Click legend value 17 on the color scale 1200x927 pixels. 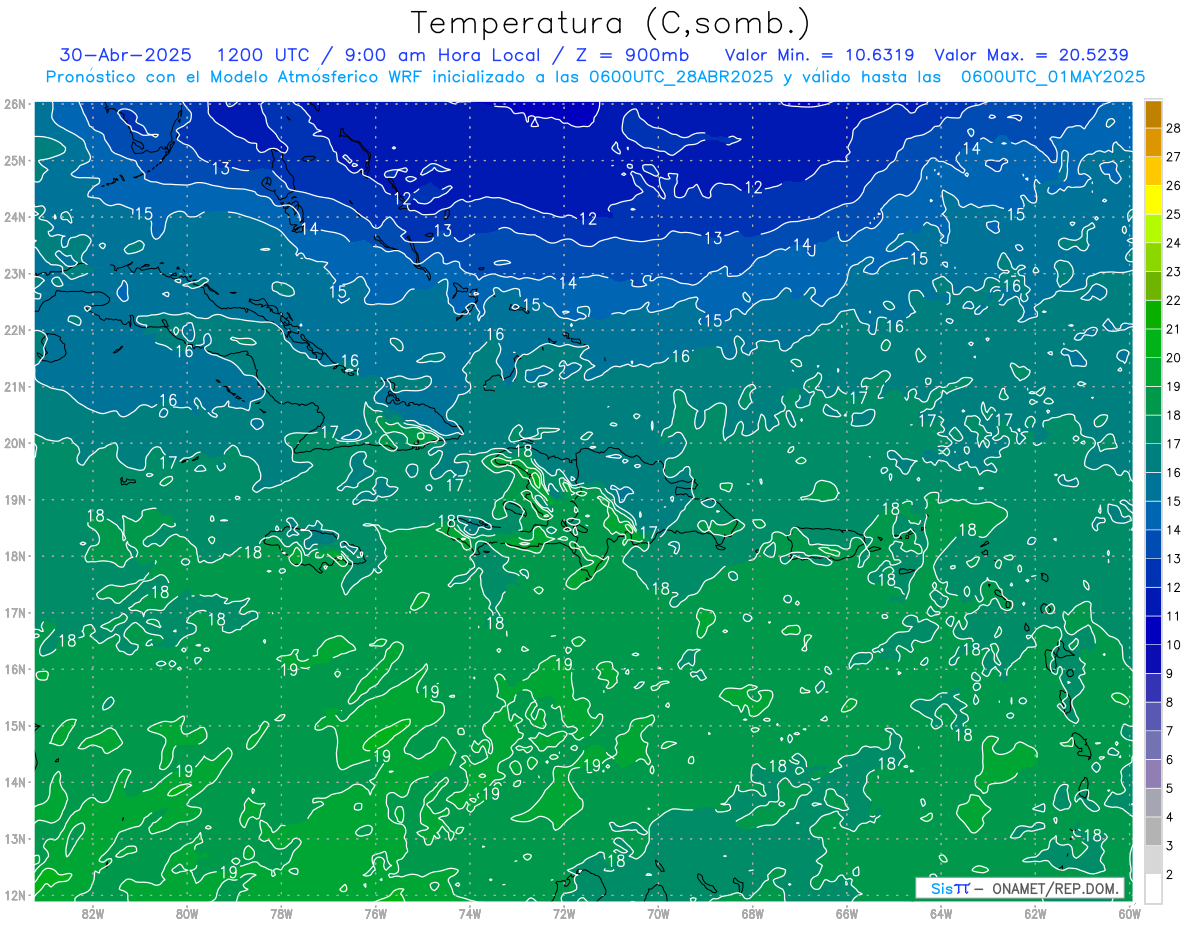(x=1173, y=443)
